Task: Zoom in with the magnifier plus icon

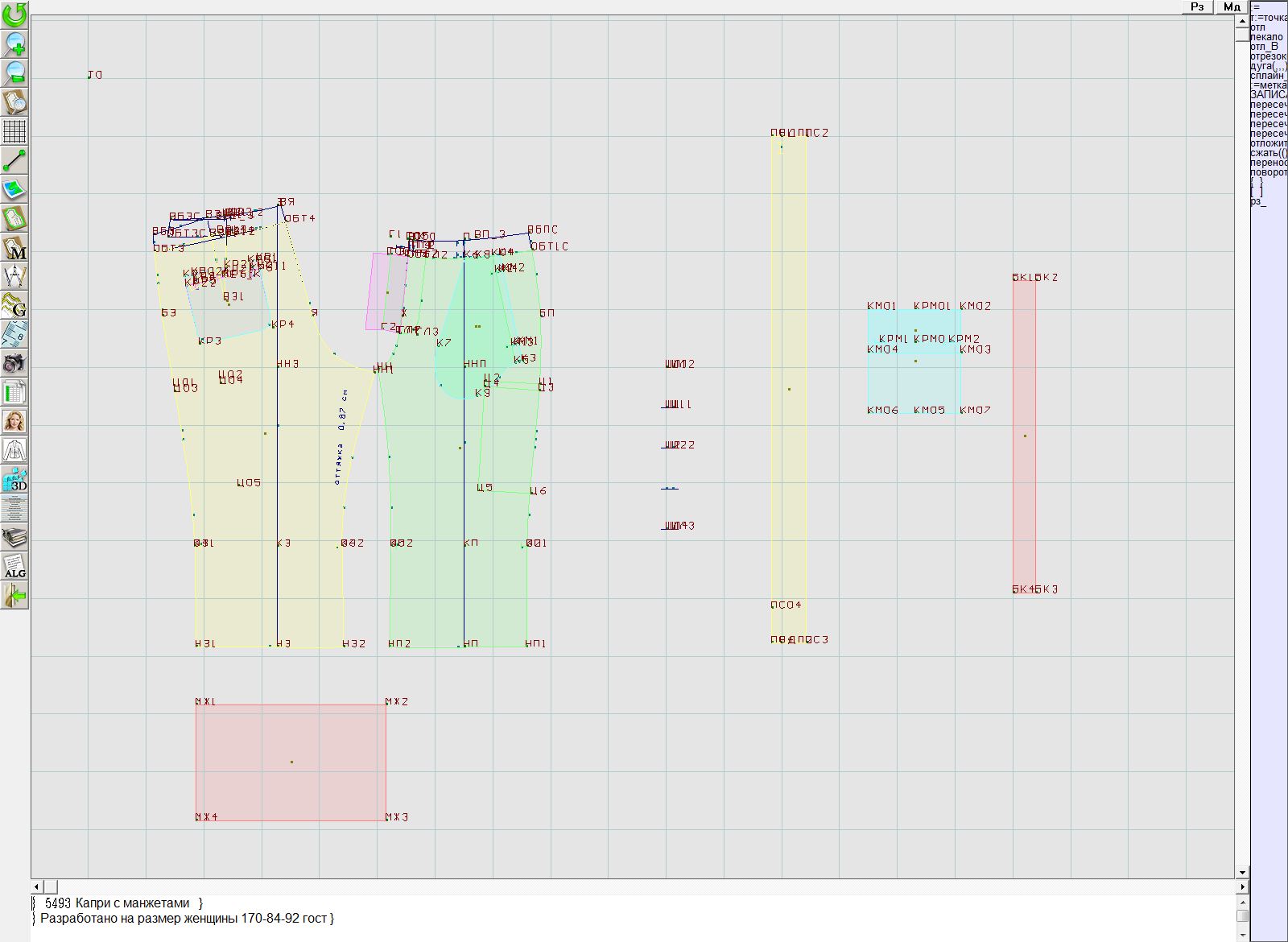Action: pyautogui.click(x=14, y=43)
